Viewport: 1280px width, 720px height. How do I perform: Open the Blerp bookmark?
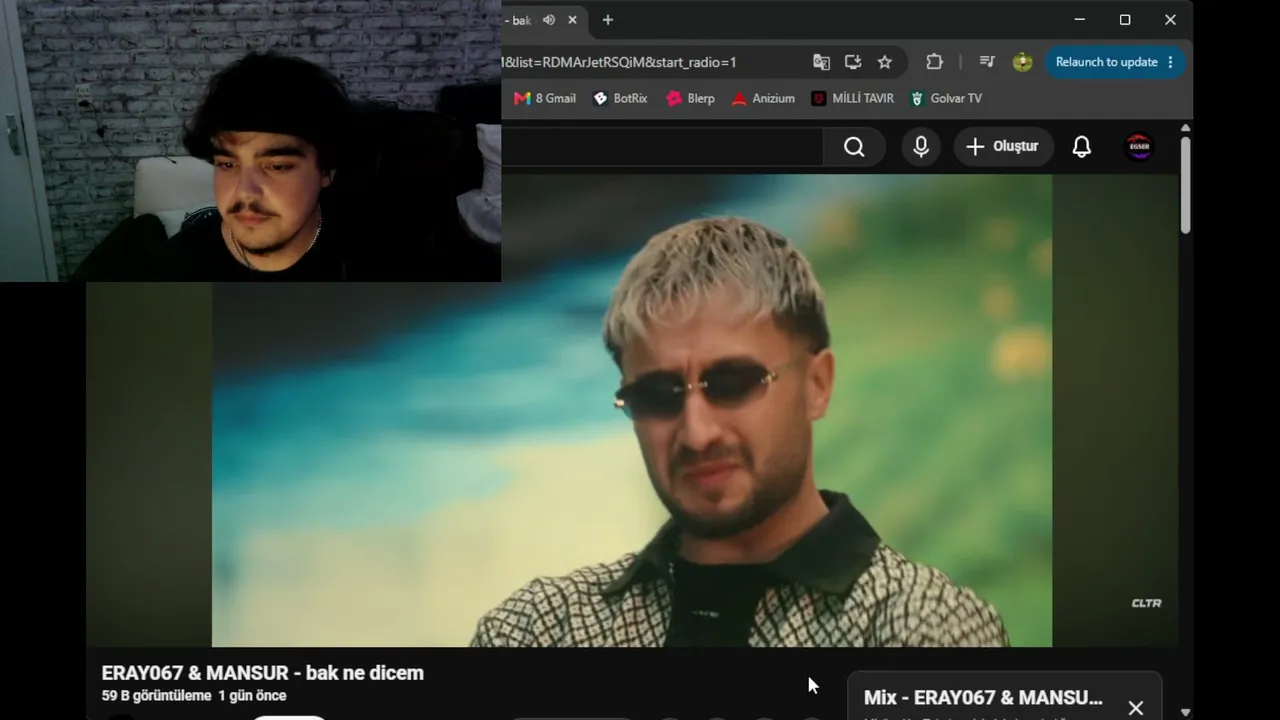(691, 98)
